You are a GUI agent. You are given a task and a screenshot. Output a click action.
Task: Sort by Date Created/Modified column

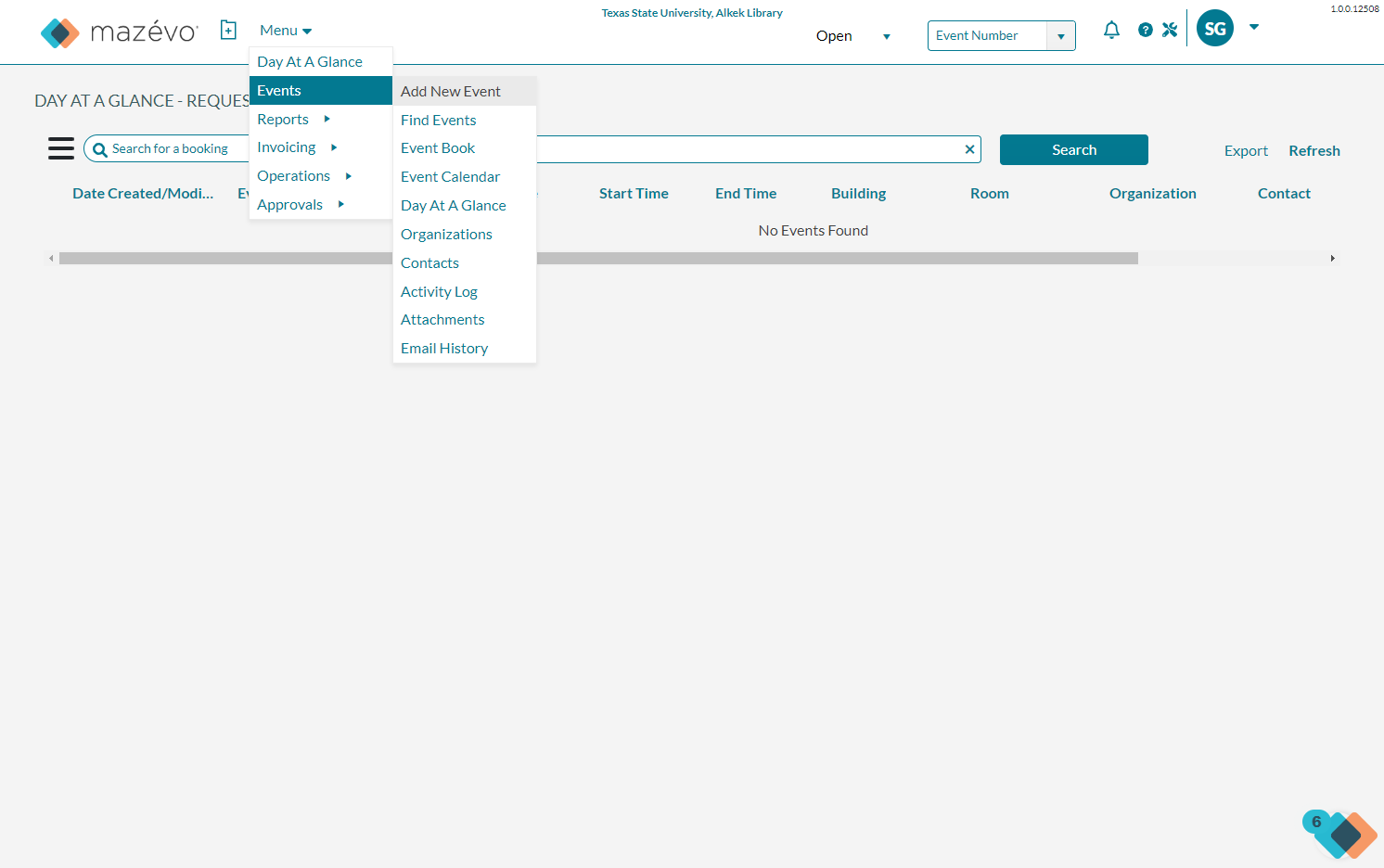tap(143, 193)
